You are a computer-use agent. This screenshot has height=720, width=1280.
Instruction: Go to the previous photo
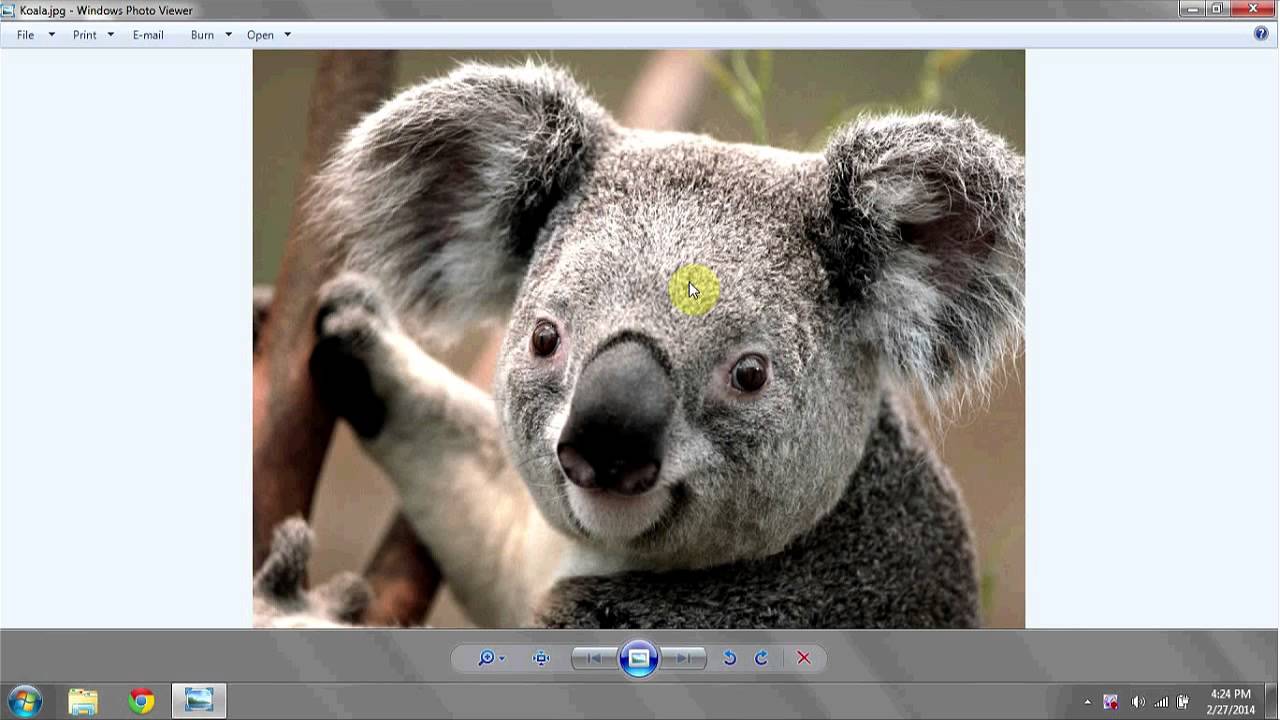(593, 658)
